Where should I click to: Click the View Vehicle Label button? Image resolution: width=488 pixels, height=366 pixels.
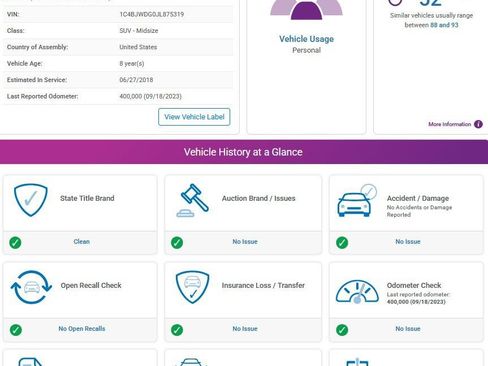pos(194,117)
